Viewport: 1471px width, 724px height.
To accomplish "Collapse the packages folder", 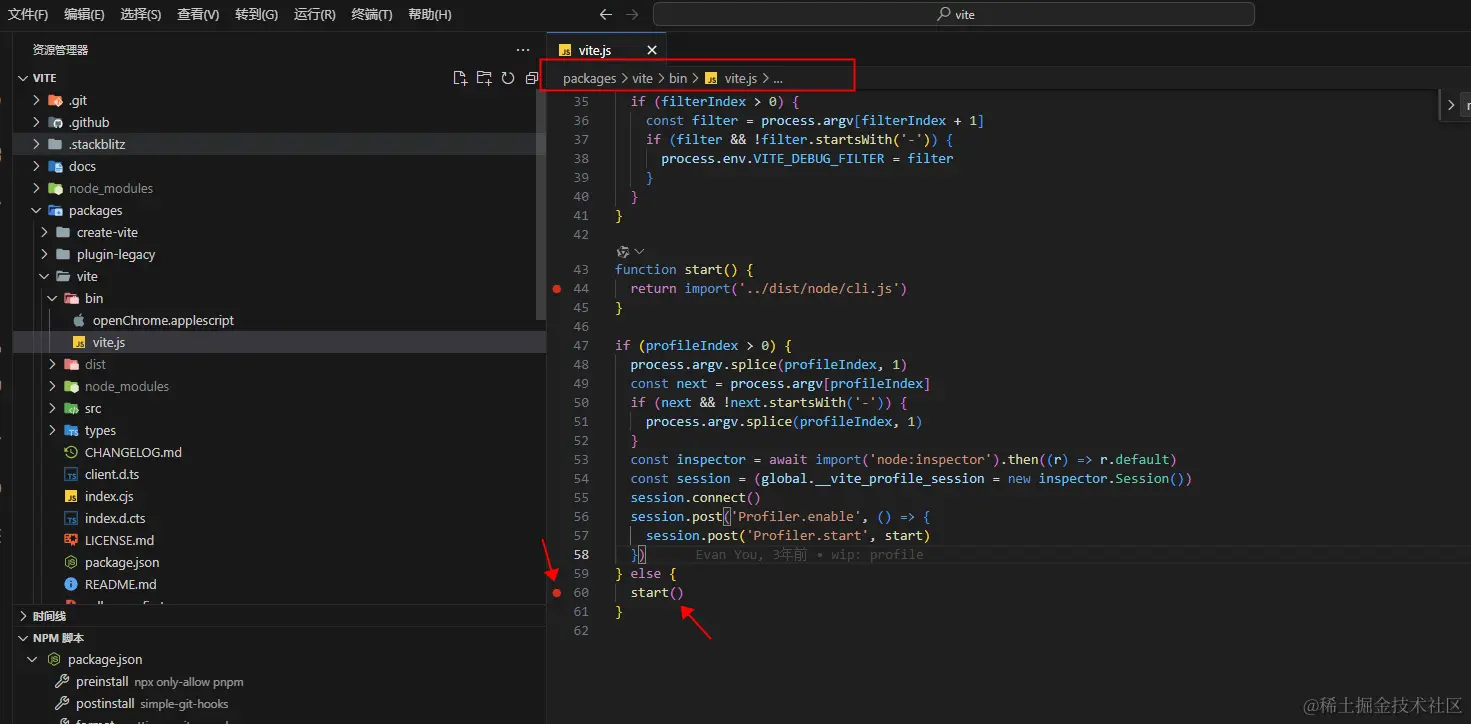I will pyautogui.click(x=37, y=211).
